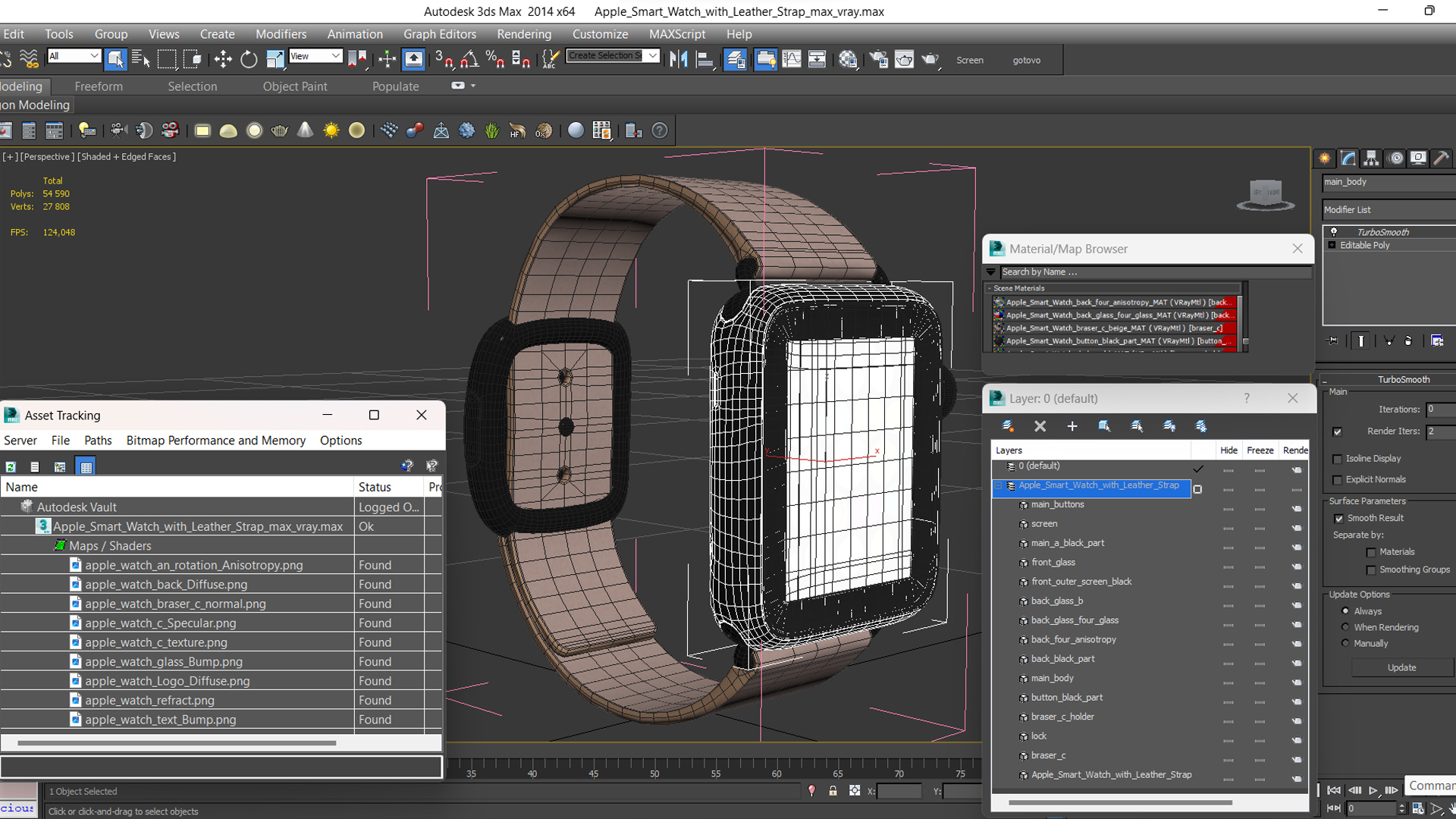1456x819 pixels.
Task: Click the sunlight icon in toolbar
Action: tap(331, 130)
